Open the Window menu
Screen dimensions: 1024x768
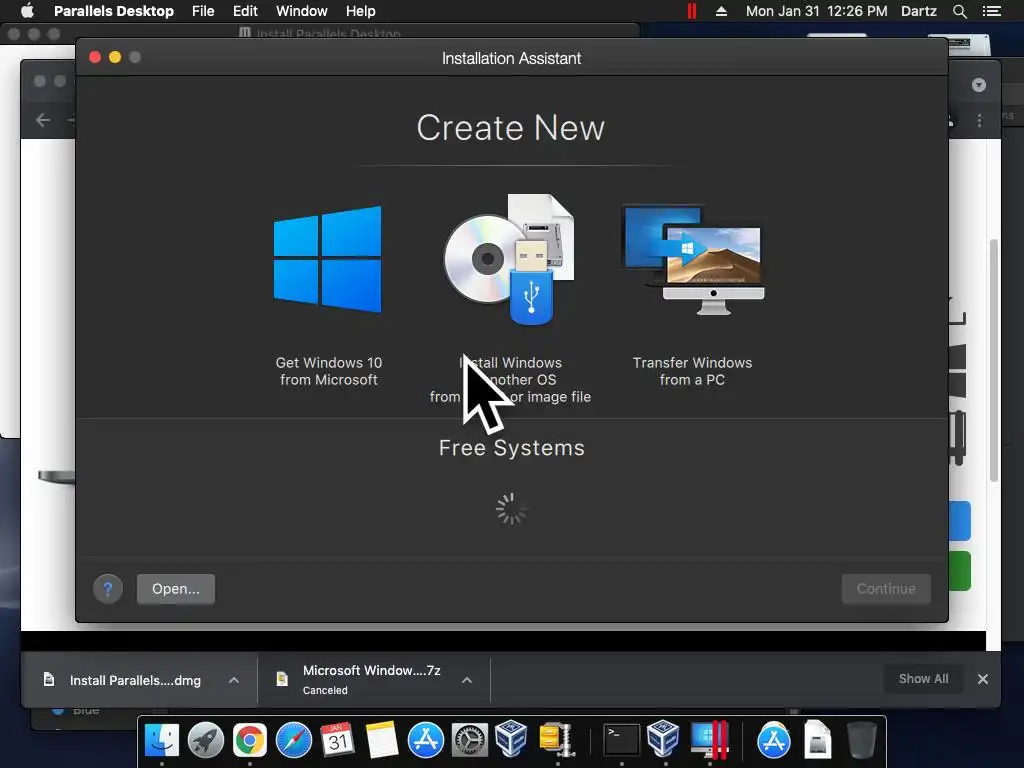[302, 11]
